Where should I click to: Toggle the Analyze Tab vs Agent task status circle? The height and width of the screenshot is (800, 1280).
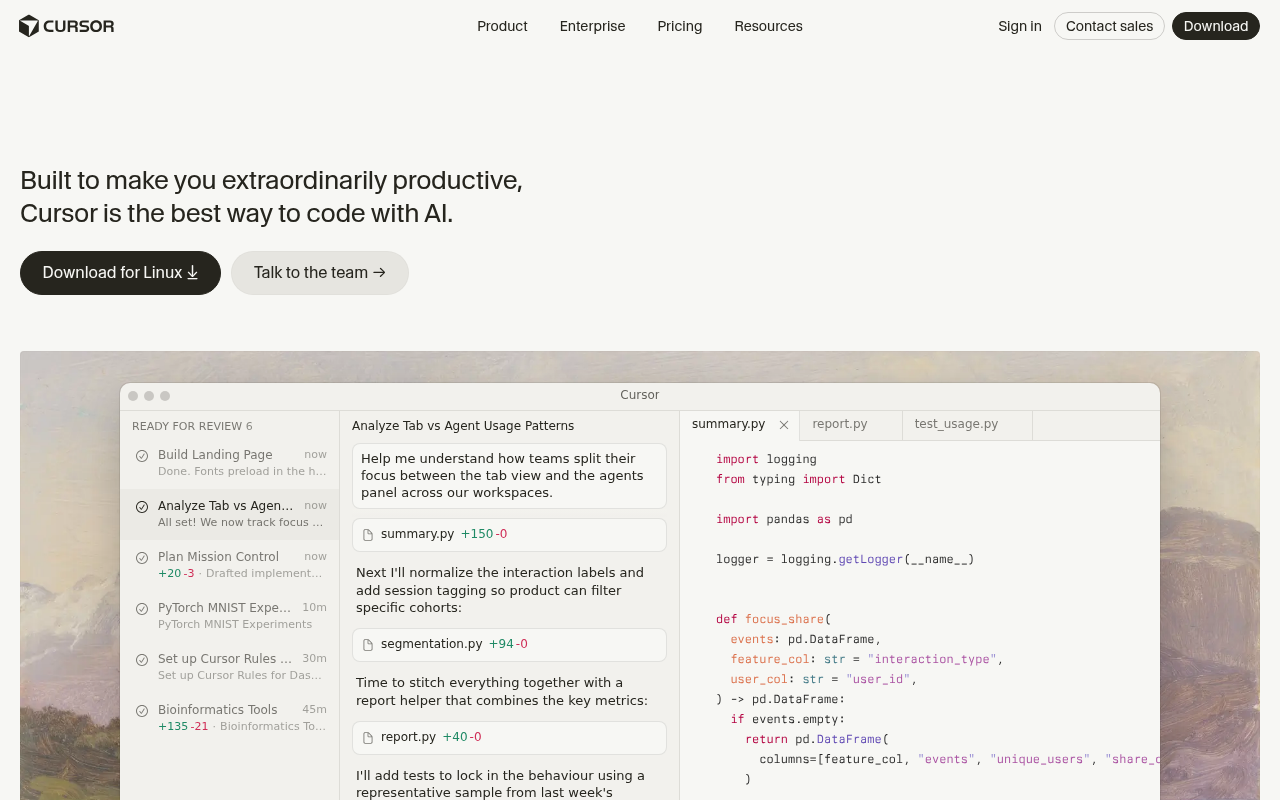(141, 507)
